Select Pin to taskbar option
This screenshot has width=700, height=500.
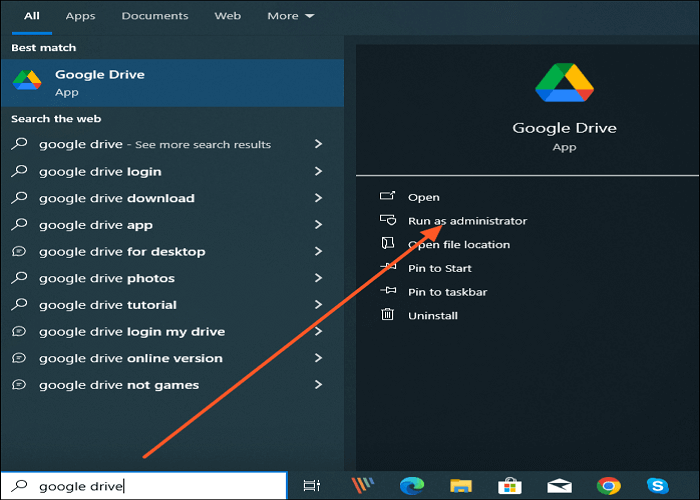click(x=447, y=292)
